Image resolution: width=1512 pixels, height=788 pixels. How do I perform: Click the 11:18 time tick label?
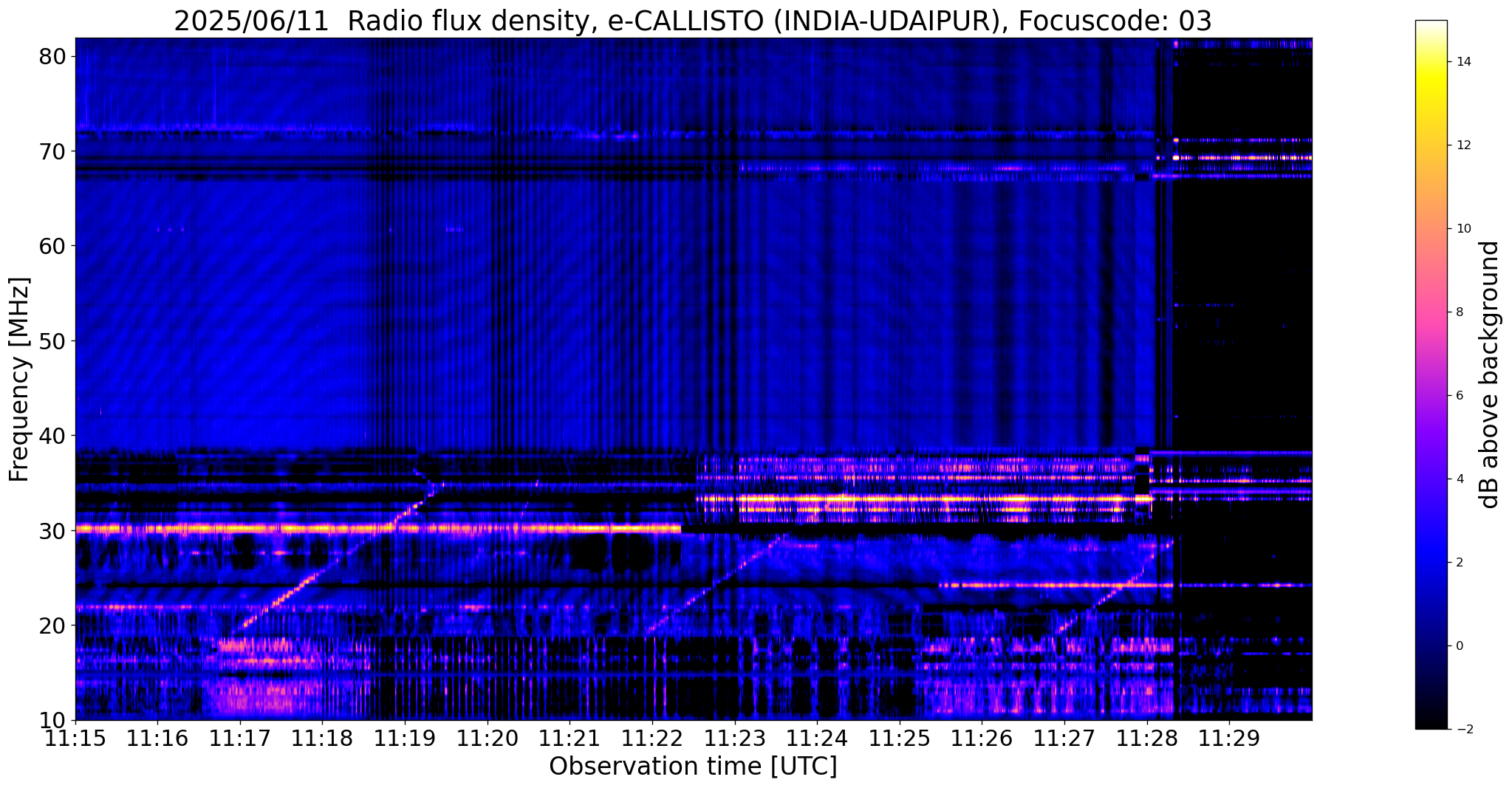coord(322,738)
